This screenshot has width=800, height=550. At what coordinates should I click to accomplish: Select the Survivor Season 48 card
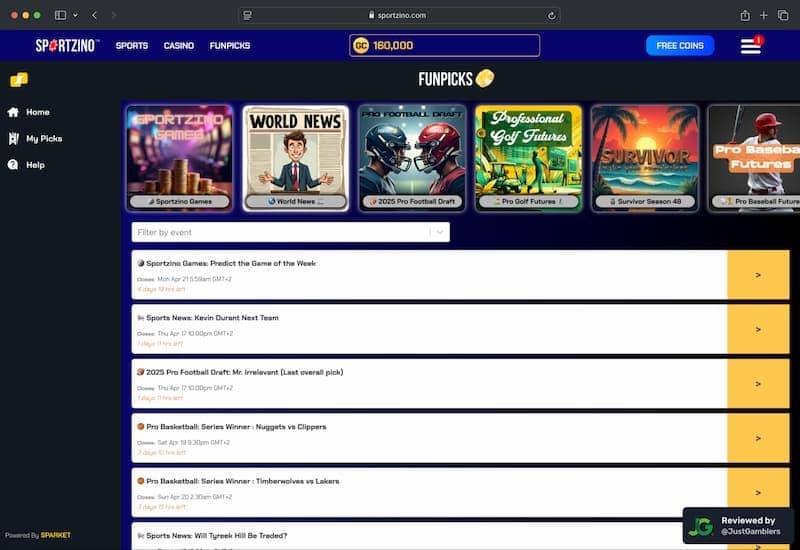click(x=645, y=158)
